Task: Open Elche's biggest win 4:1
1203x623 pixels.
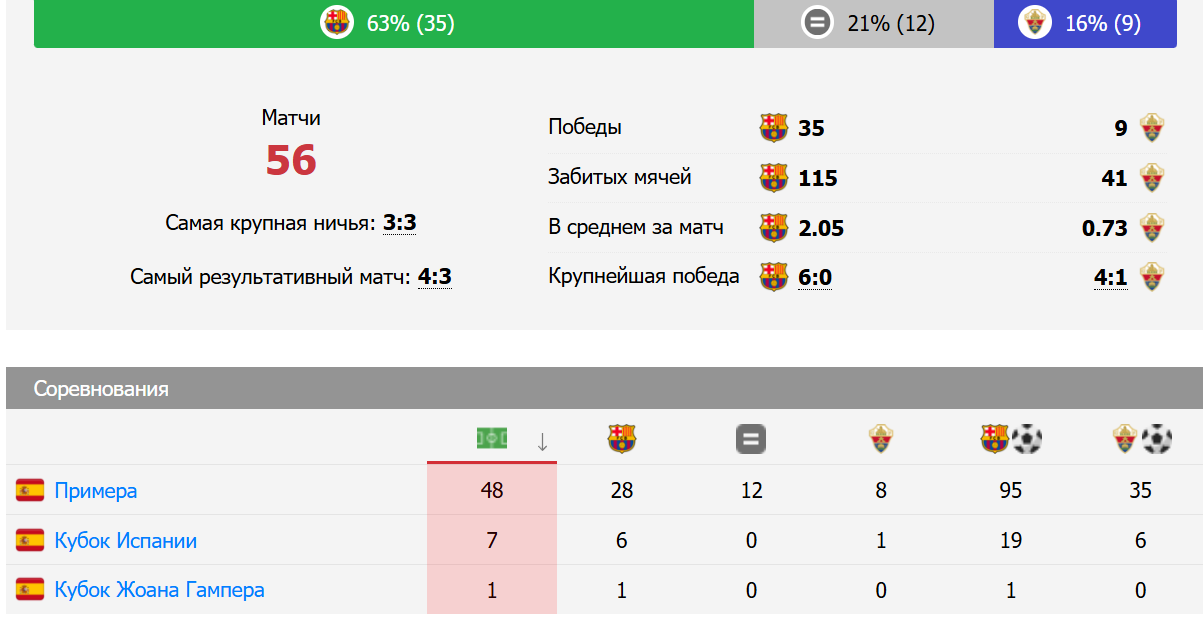Action: click(x=1110, y=278)
